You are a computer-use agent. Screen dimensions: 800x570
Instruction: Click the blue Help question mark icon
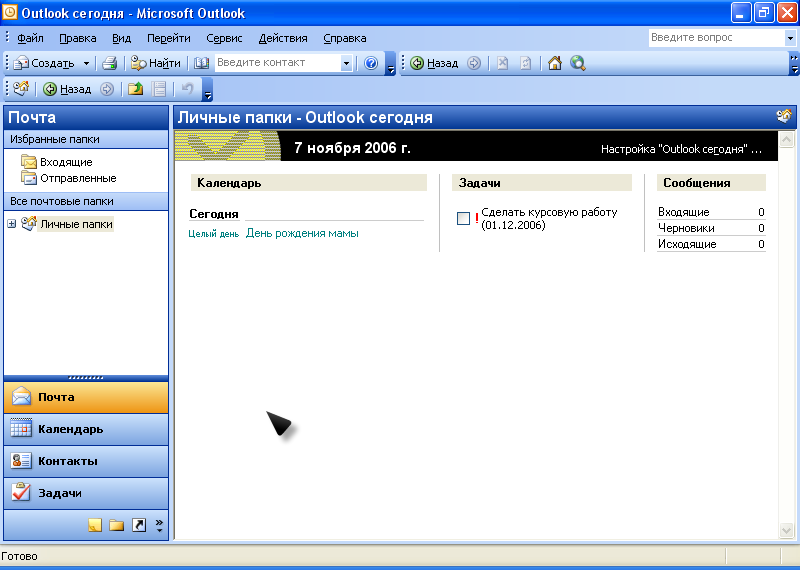pos(371,63)
